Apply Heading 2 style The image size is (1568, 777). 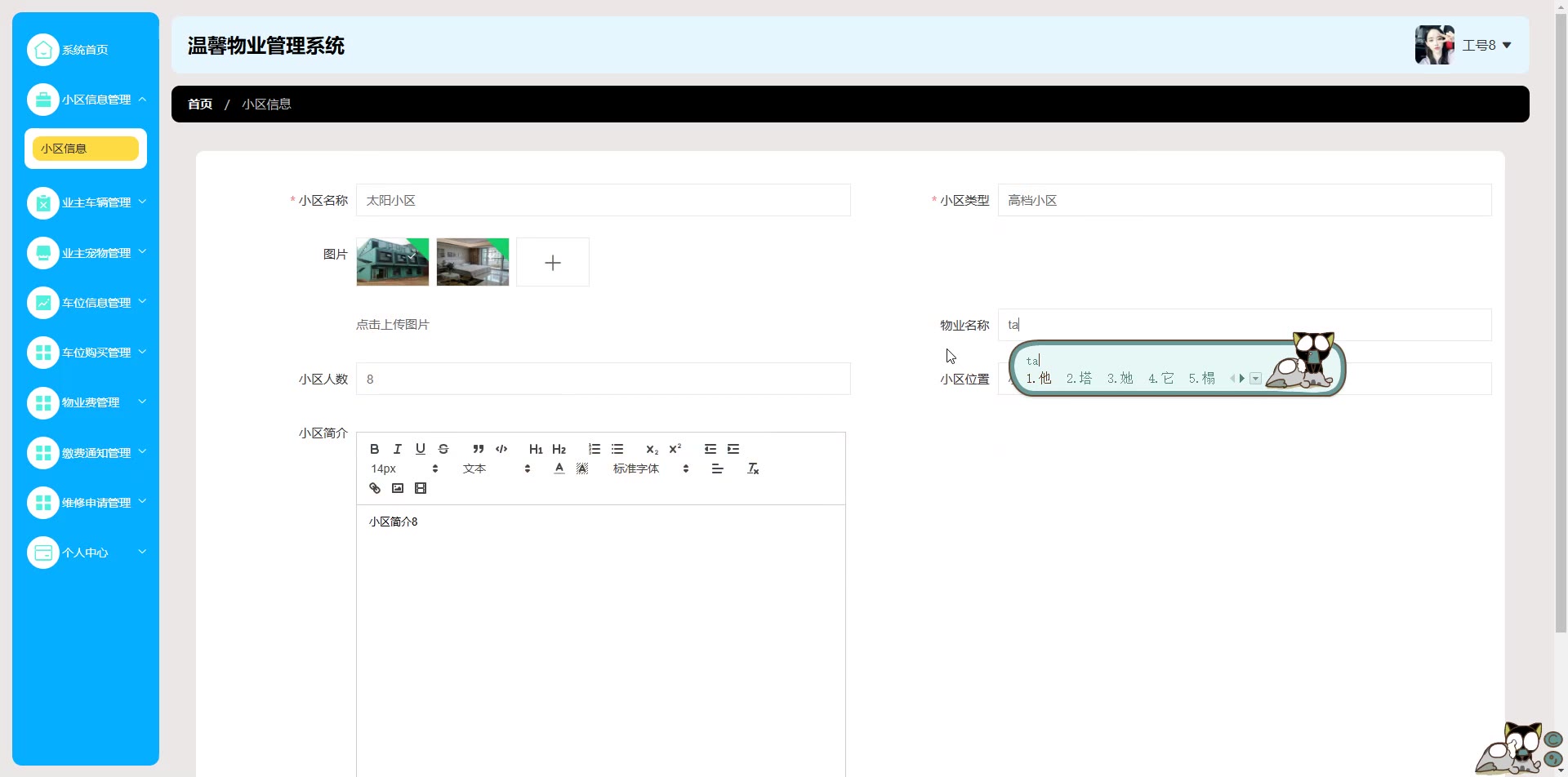[x=559, y=449]
